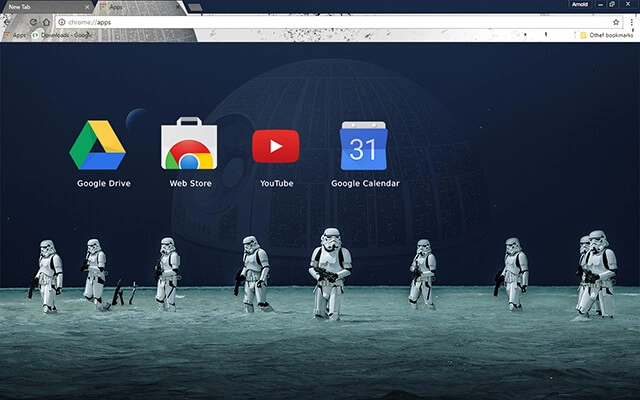Focus the chrome://apps address bar
This screenshot has width=640, height=400.
tap(339, 22)
